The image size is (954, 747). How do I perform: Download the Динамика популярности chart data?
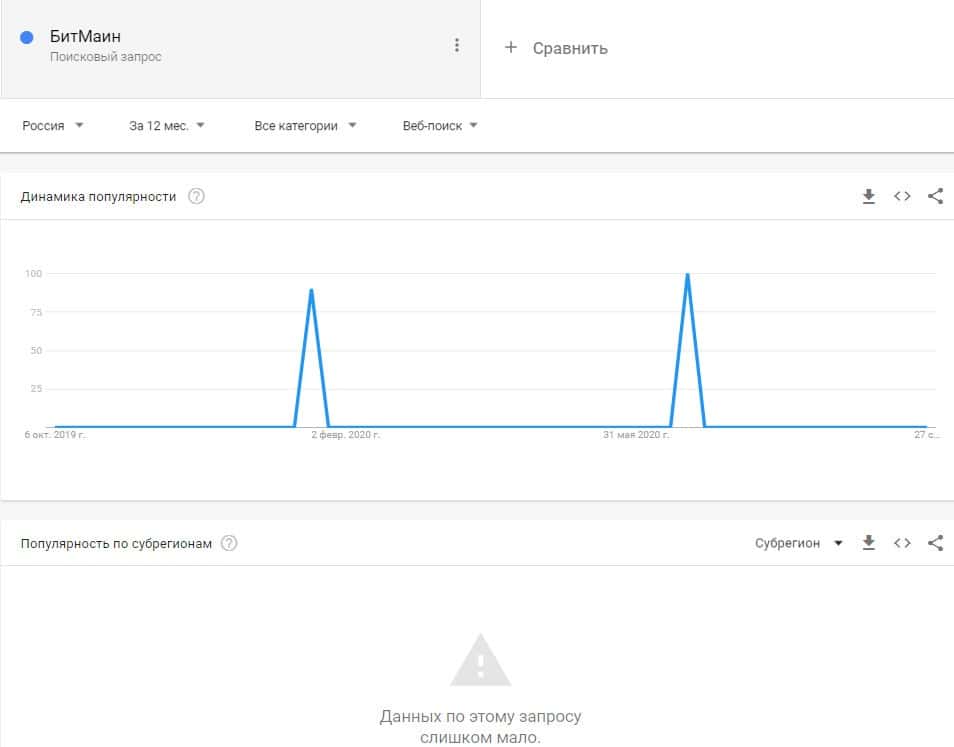pyautogui.click(x=869, y=196)
